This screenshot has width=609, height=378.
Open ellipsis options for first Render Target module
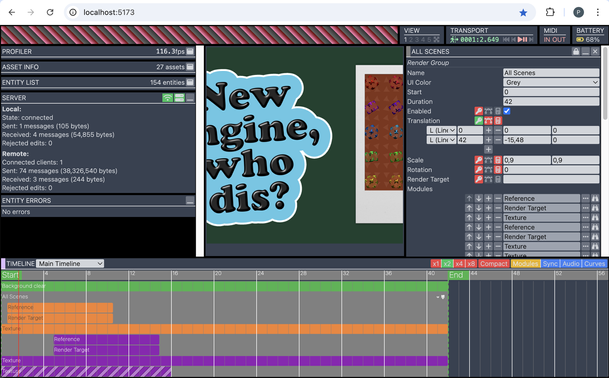585,208
